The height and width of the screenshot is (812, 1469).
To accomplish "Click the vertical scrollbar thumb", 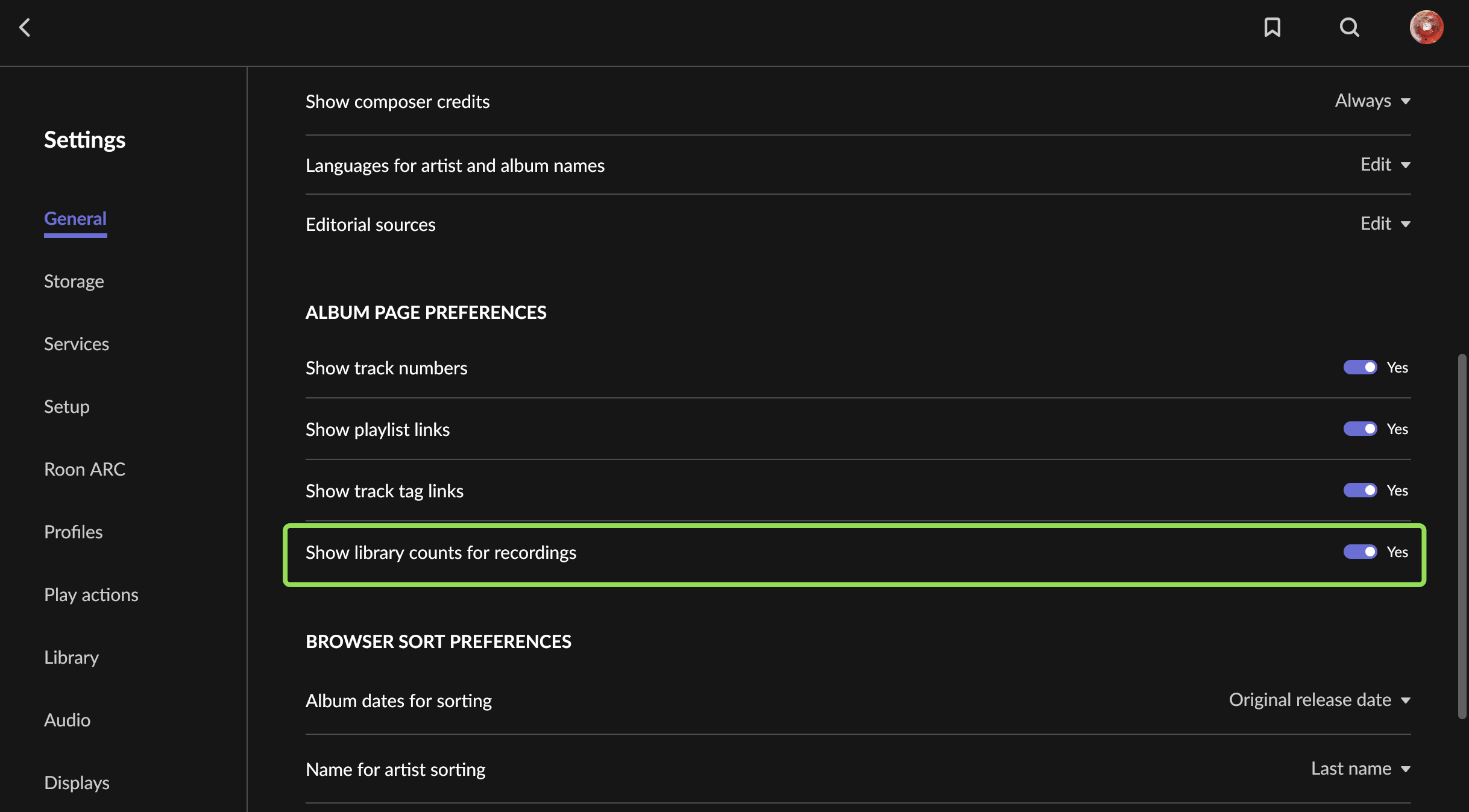I will [1462, 537].
